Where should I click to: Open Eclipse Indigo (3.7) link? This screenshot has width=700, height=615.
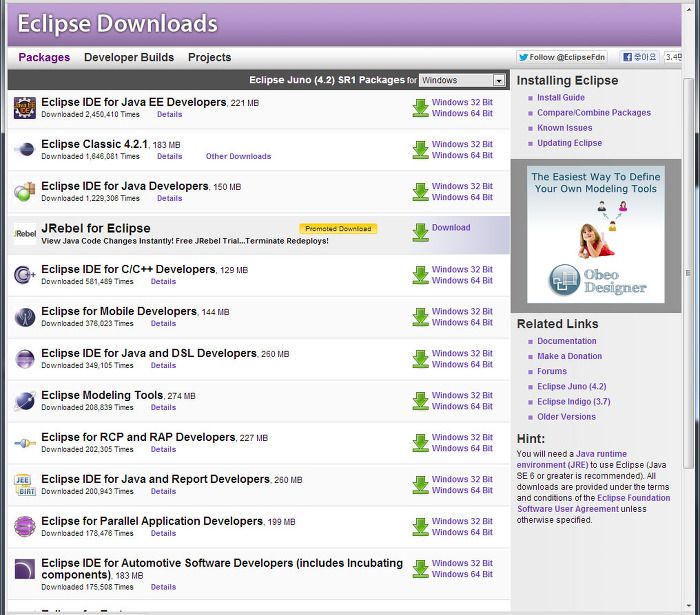point(573,402)
